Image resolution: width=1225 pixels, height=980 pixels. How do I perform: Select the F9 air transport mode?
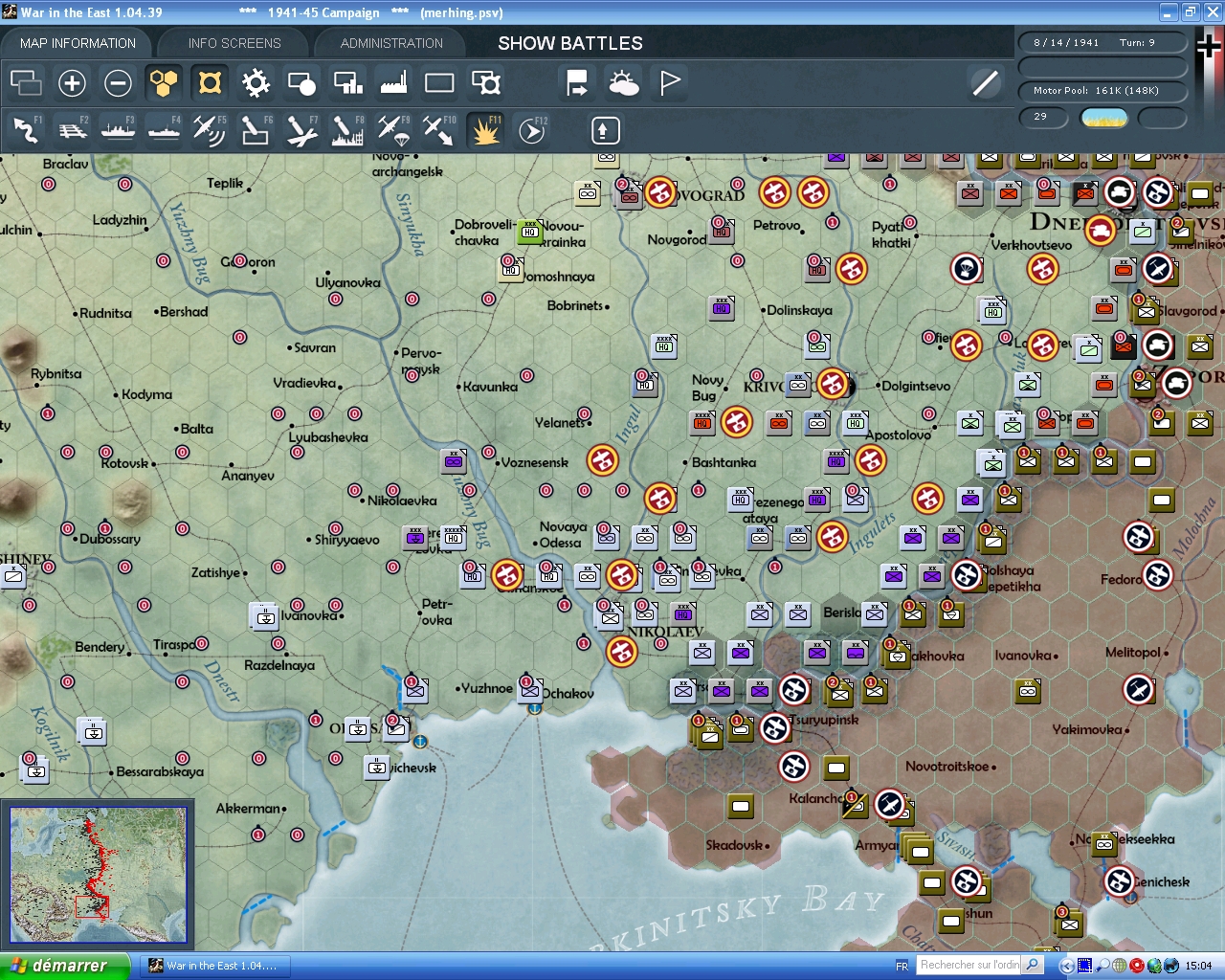coord(393,129)
